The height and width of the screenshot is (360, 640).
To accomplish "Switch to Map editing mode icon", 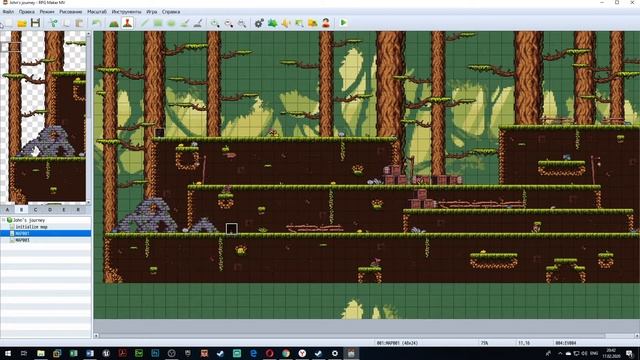I will pyautogui.click(x=114, y=23).
